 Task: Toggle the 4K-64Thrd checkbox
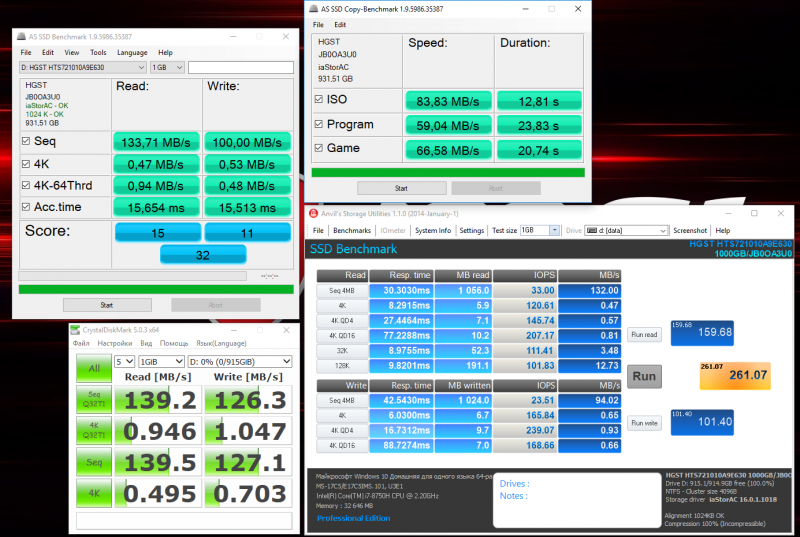point(26,185)
